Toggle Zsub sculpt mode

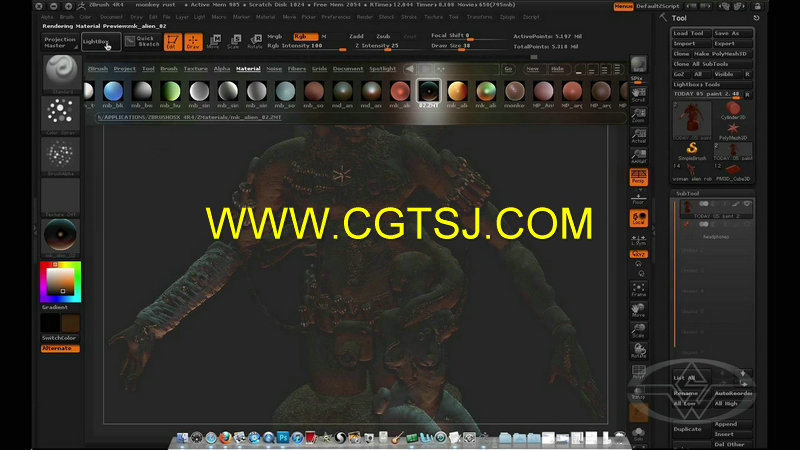click(383, 36)
